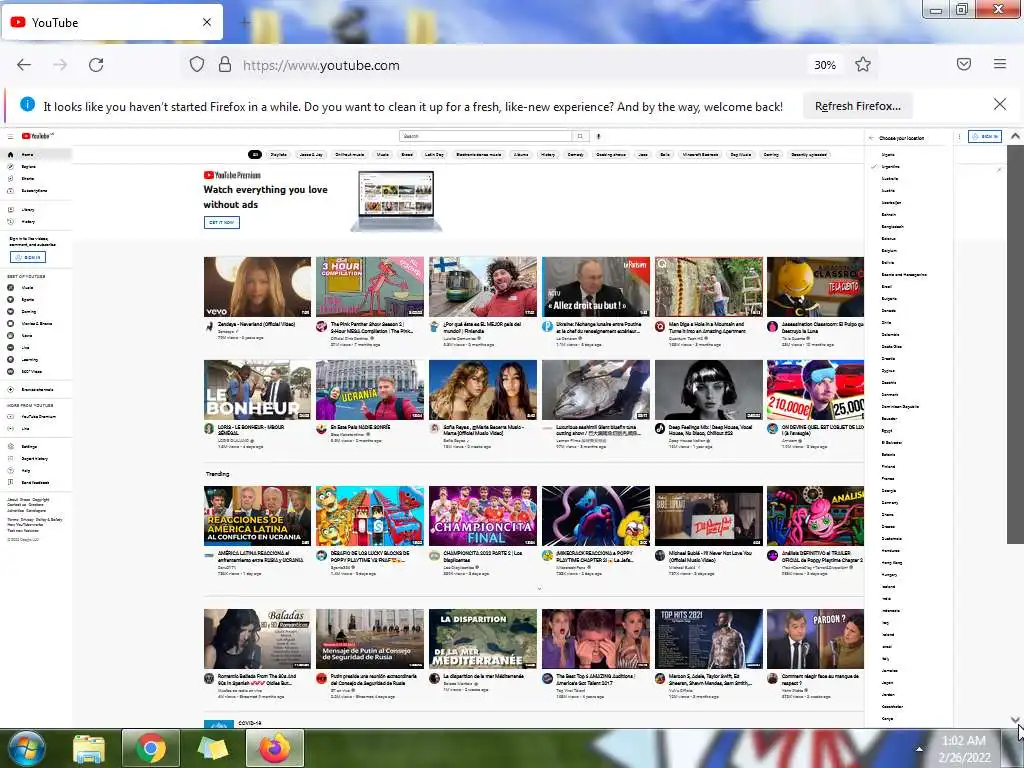Viewport: 1024px width, 768px height.
Task: Open Windows Explorer from the taskbar
Action: [x=88, y=748]
